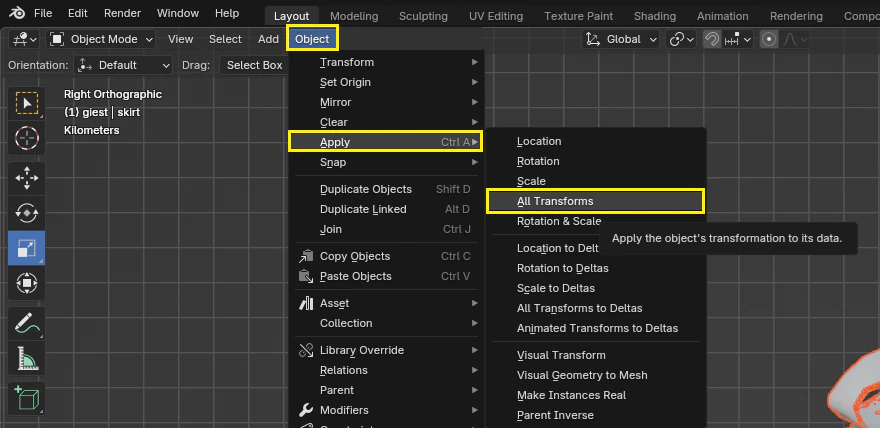The width and height of the screenshot is (880, 428).
Task: Pick the Move tool in toolbar
Action: point(27,178)
